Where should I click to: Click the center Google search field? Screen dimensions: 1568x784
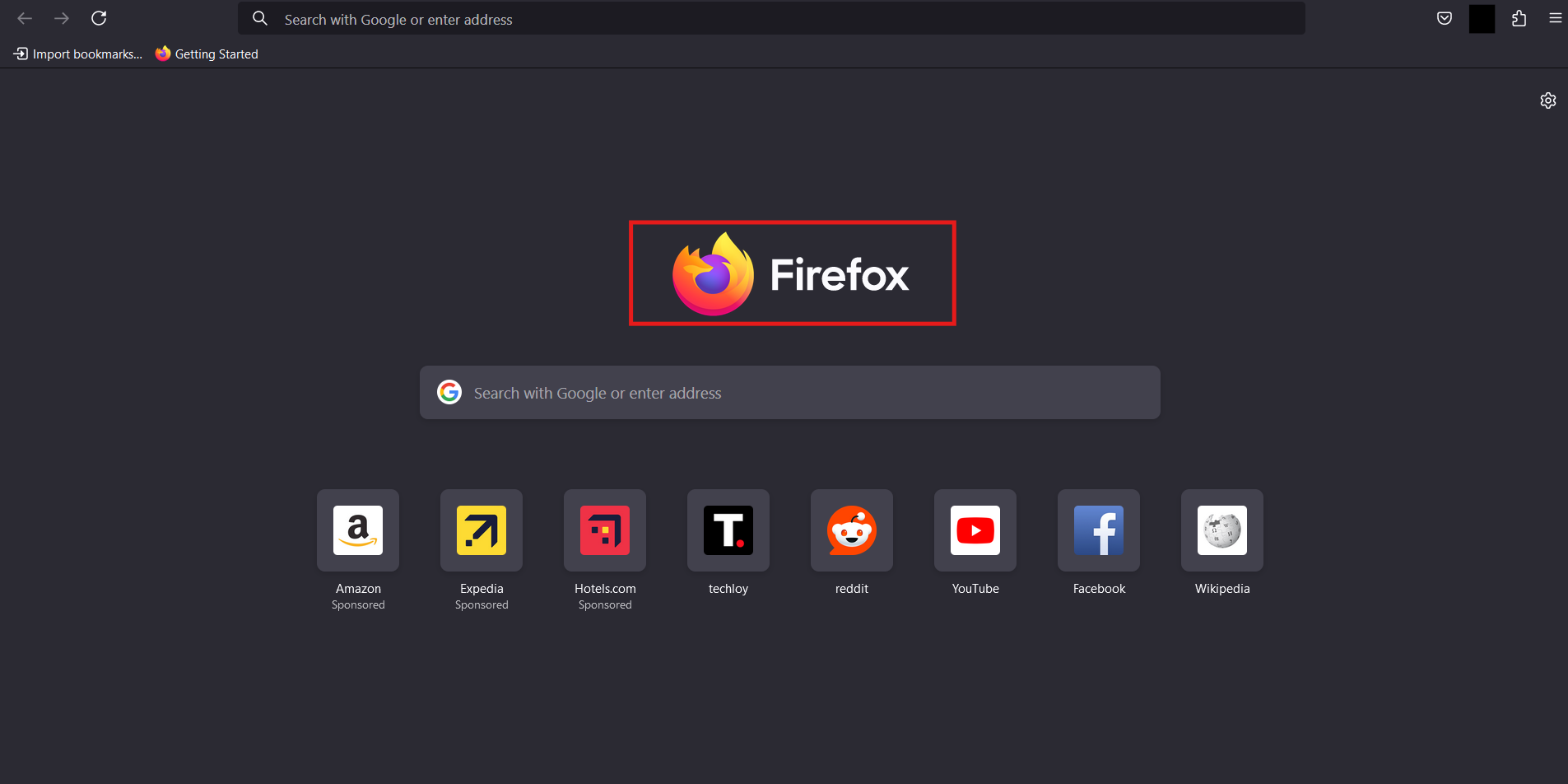coord(790,392)
